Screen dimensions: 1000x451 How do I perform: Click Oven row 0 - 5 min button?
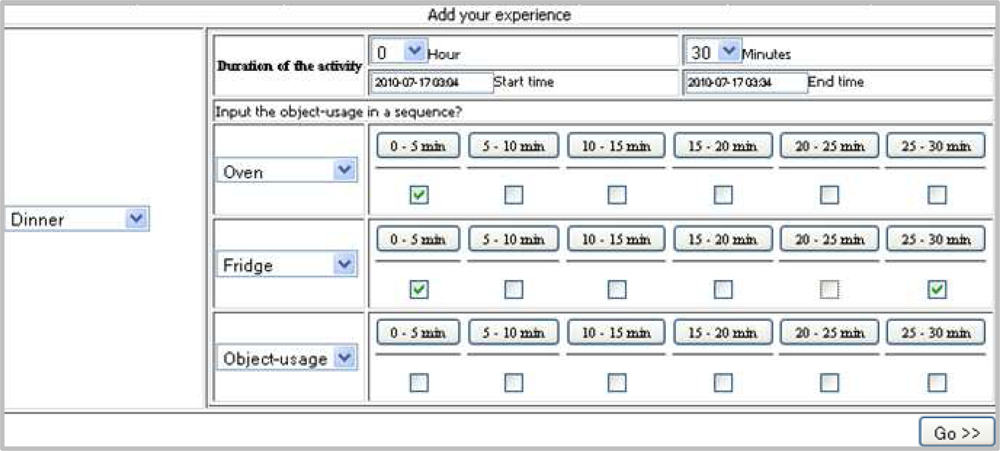click(x=418, y=146)
